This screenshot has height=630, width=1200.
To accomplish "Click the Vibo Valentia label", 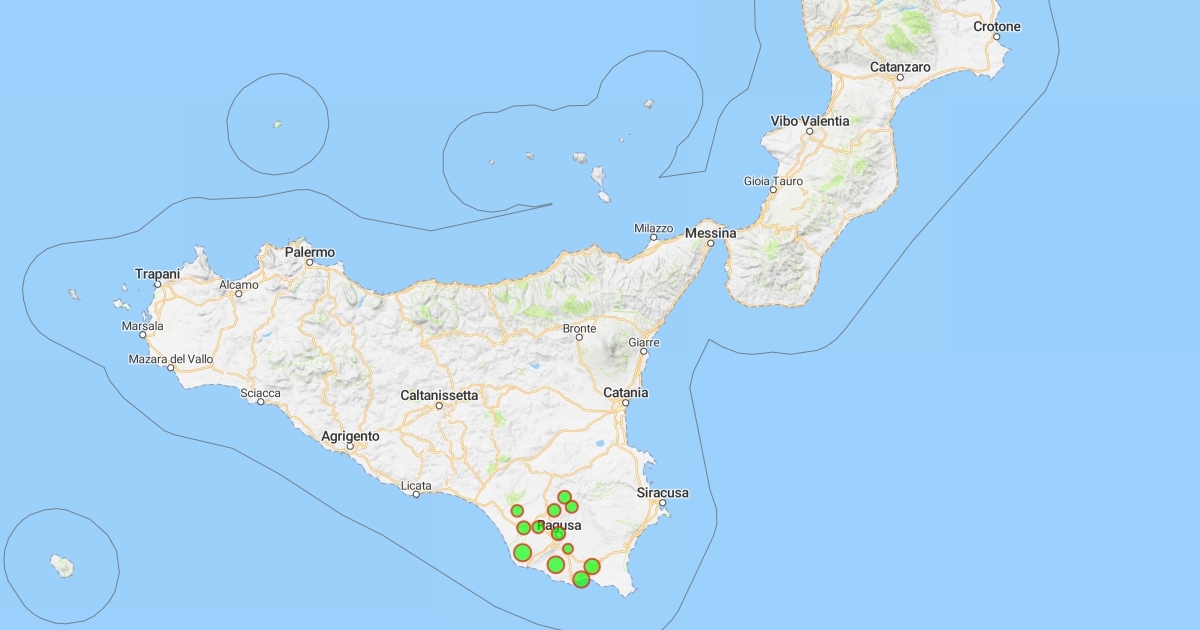I will click(810, 121).
